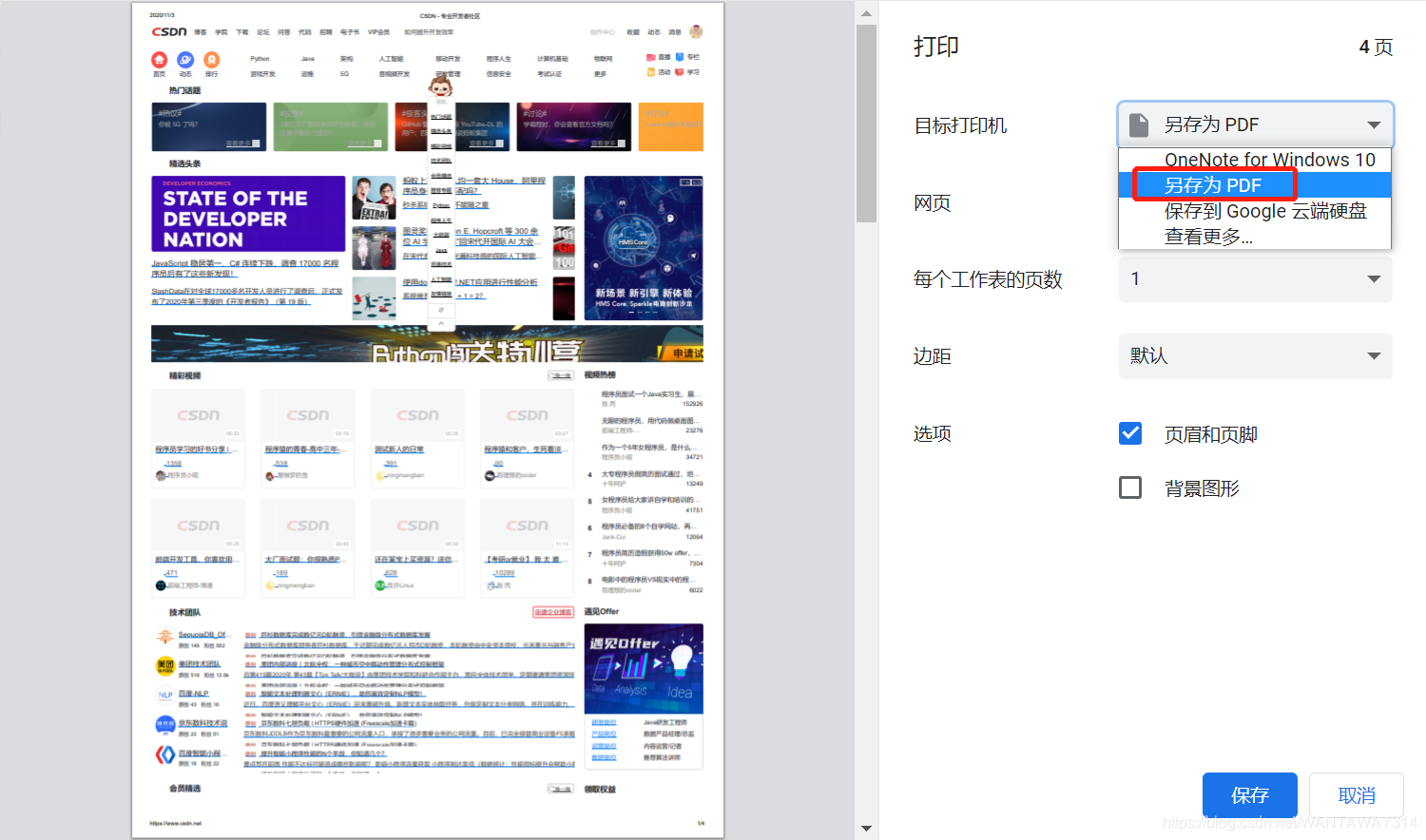Click the preview scrollbar down arrow
This screenshot has width=1426, height=840.
click(866, 828)
